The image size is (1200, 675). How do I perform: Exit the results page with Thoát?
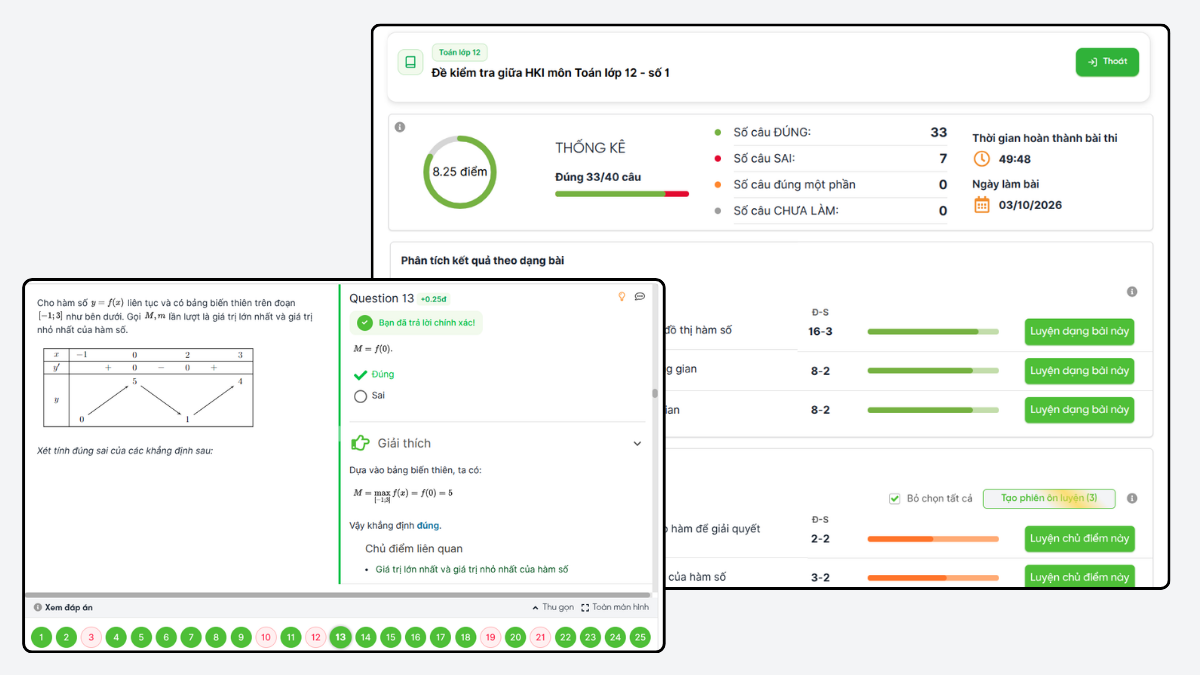[1107, 62]
